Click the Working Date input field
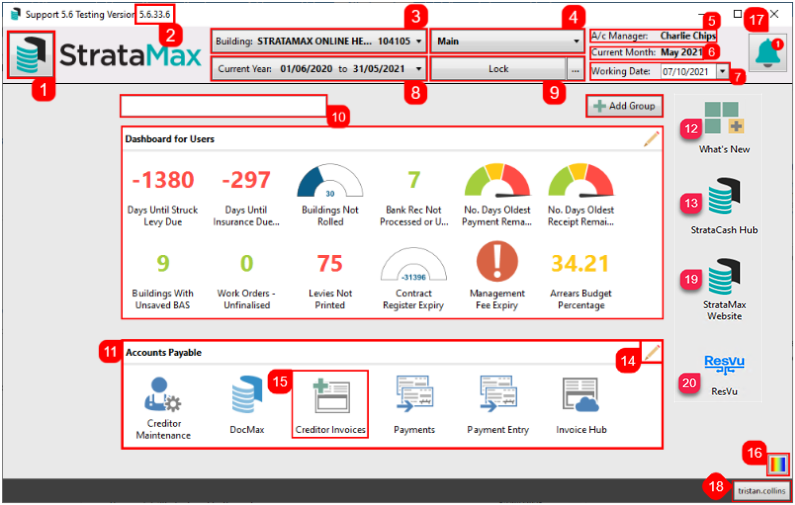795x505 pixels. click(688, 71)
